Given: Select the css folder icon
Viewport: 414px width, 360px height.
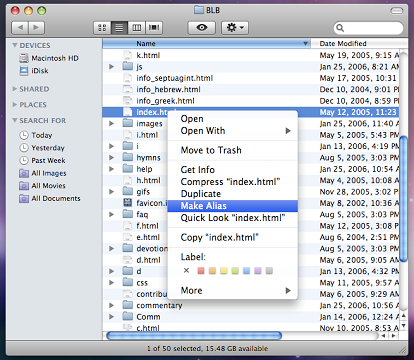Looking at the screenshot, I should pyautogui.click(x=127, y=282).
